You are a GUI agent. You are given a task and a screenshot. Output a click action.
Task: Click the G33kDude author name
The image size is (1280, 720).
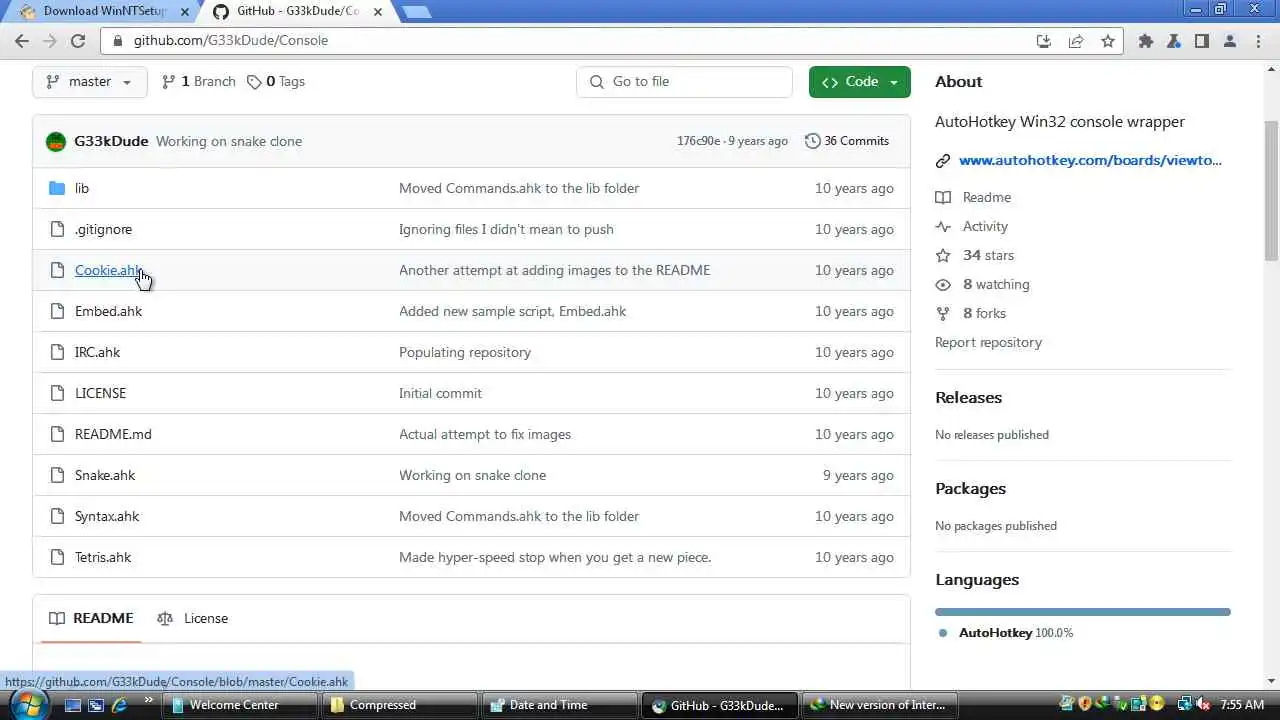(x=111, y=141)
